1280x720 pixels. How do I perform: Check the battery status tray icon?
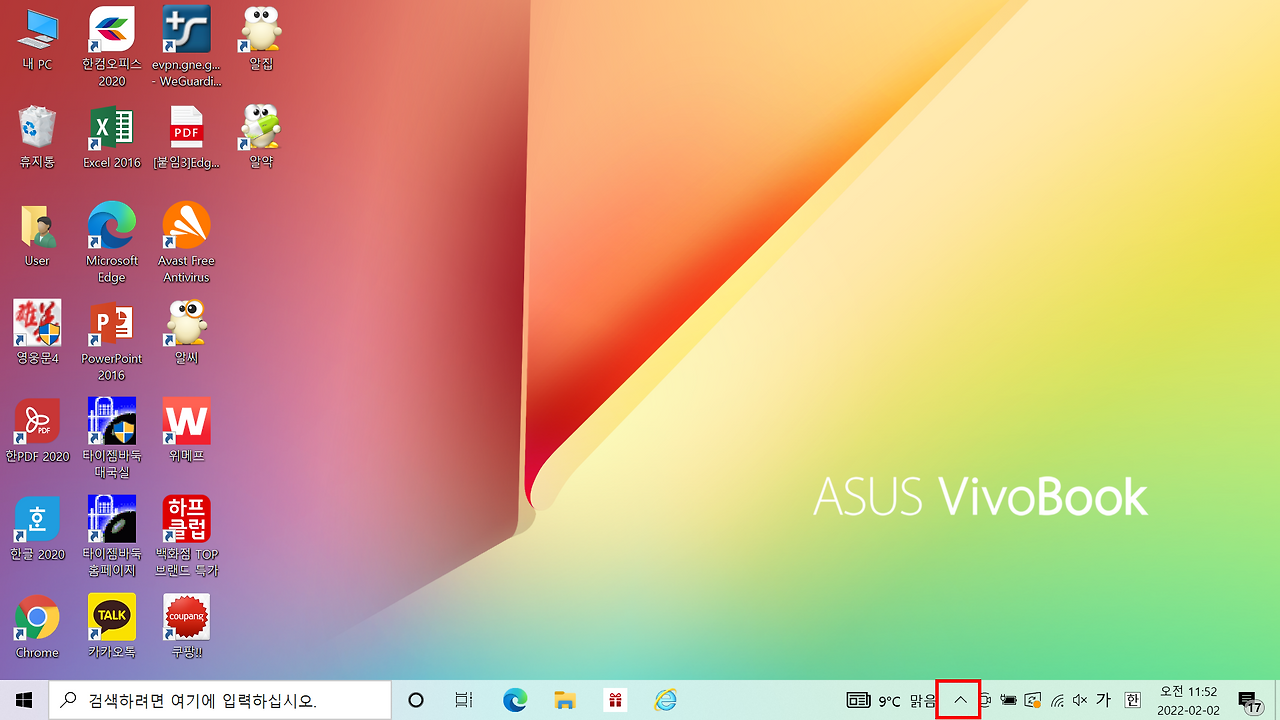click(1009, 700)
